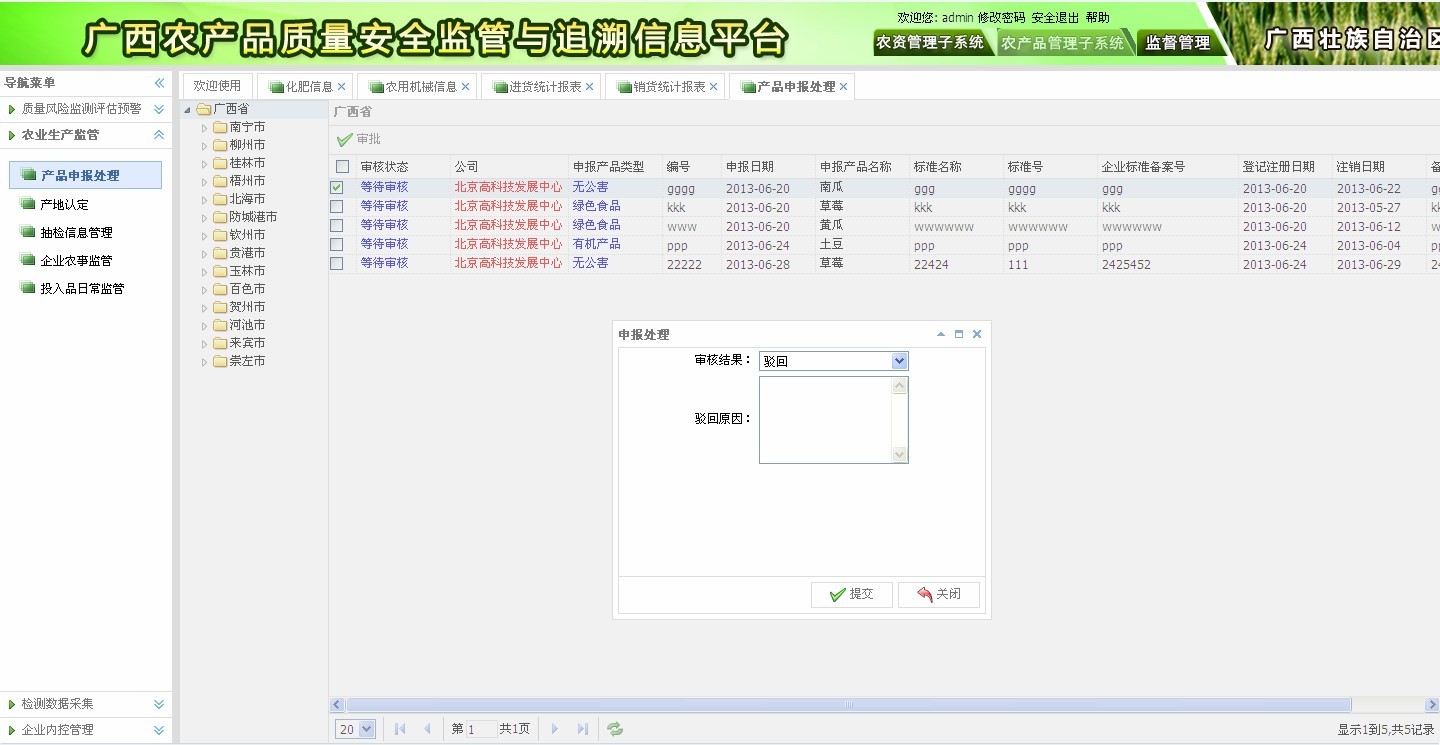Open the 南宁市 folder in the tree
Screen dimensions: 1440x745
(x=247, y=127)
